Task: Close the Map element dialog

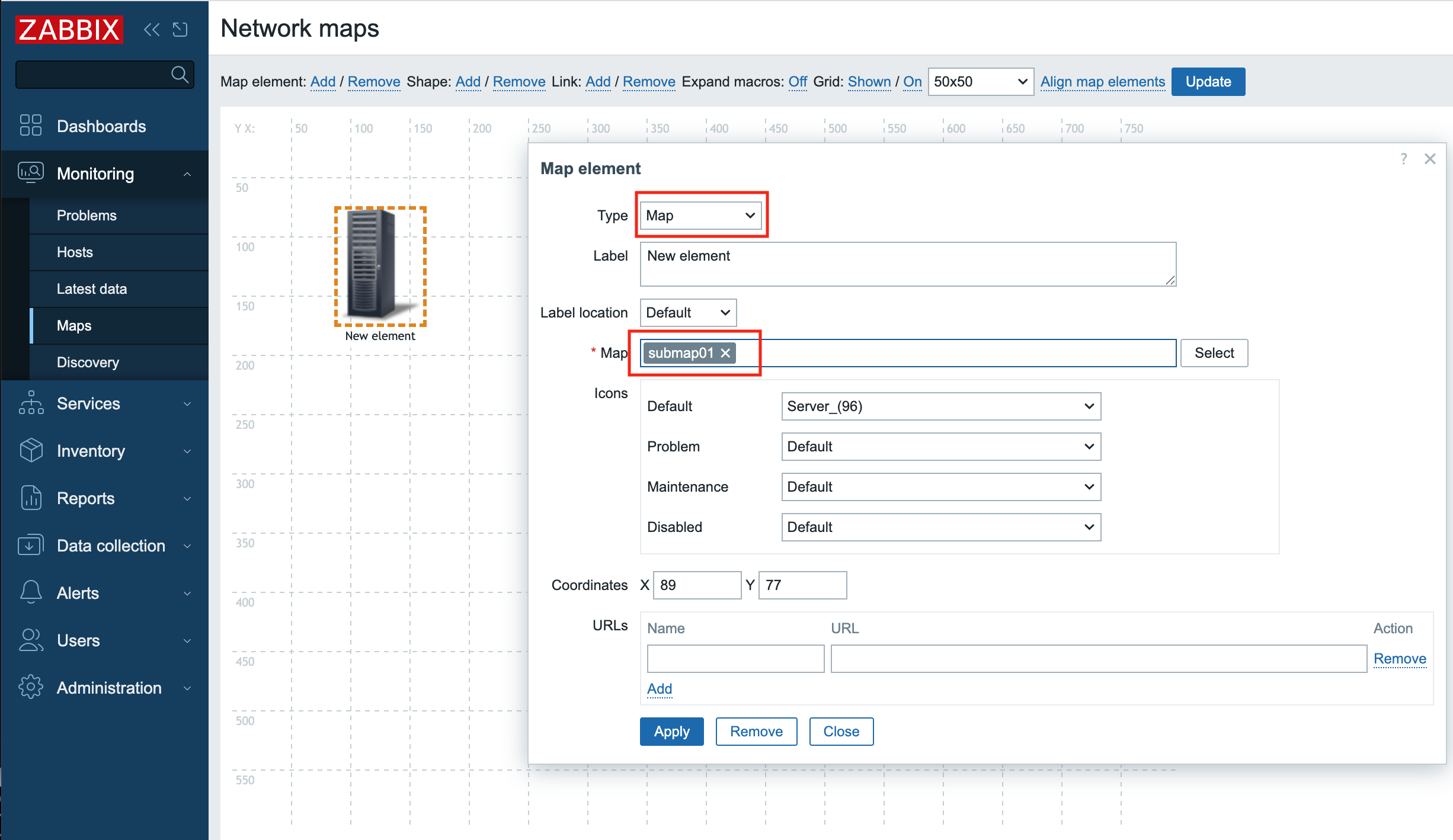Action: tap(1430, 159)
